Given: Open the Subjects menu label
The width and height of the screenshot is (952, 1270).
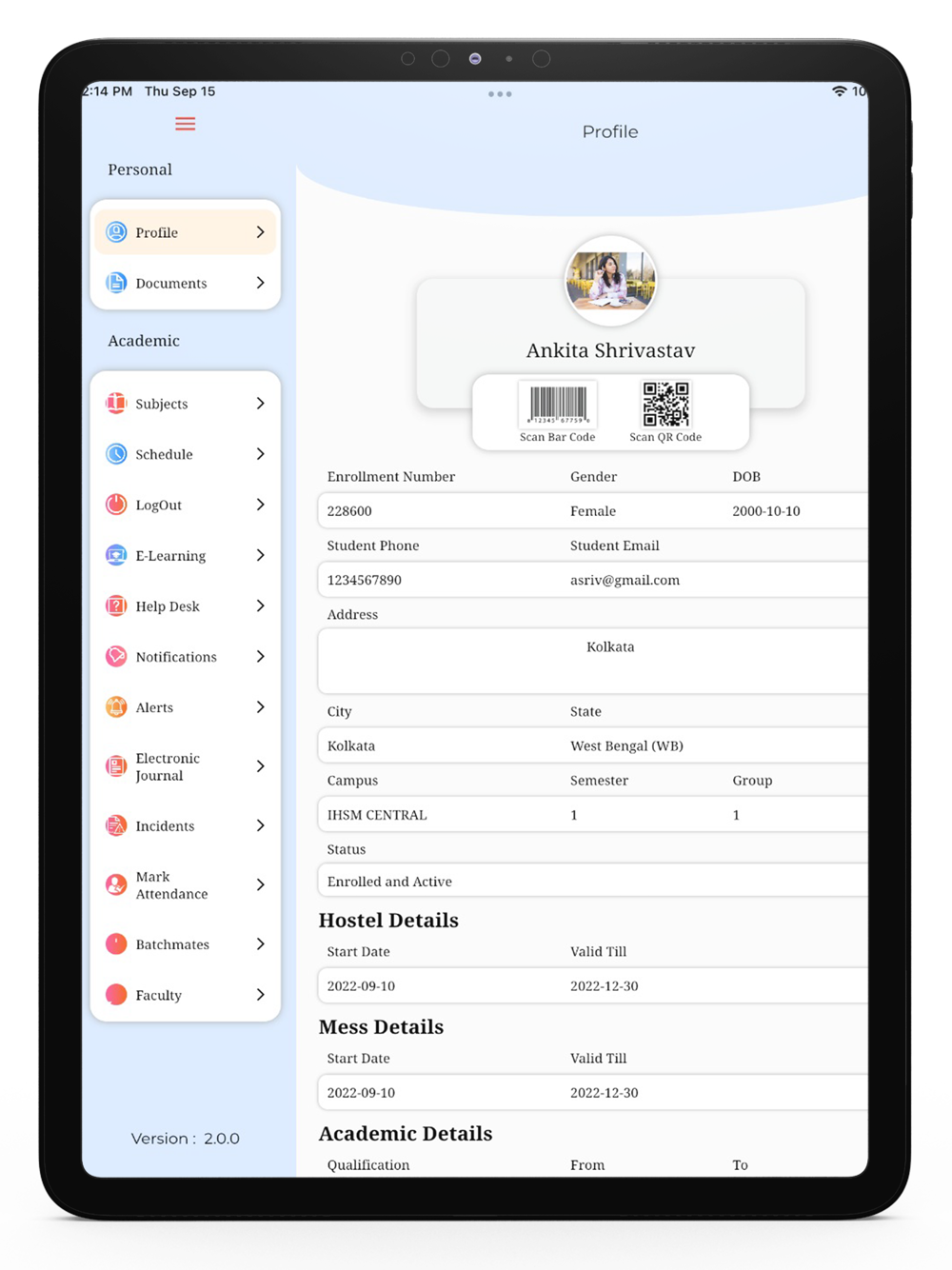Looking at the screenshot, I should [x=162, y=404].
